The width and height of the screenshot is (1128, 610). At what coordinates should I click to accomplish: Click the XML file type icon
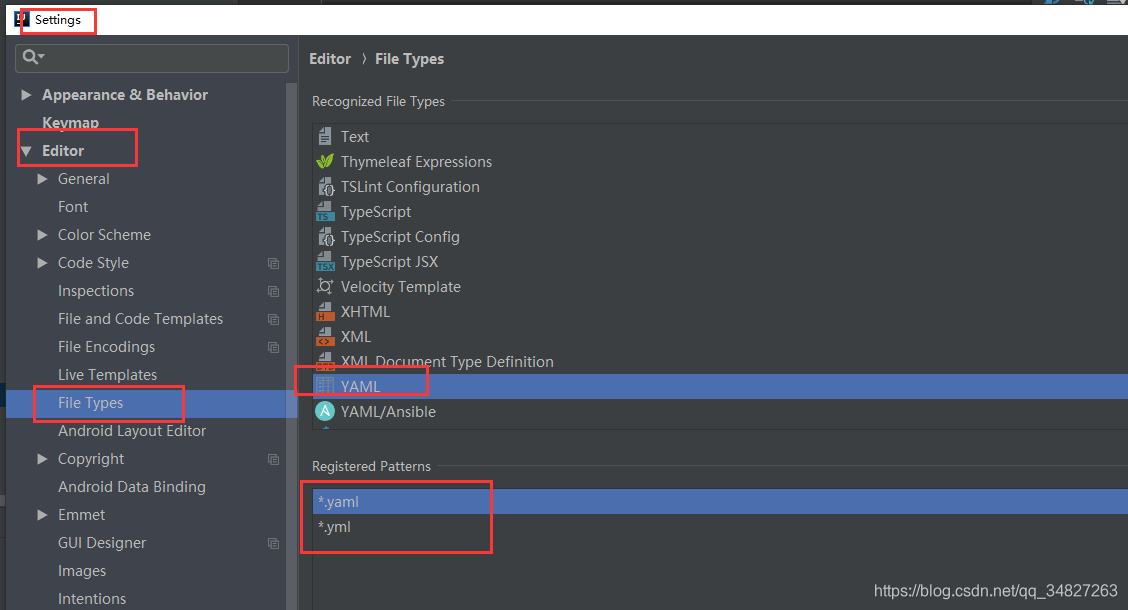[x=325, y=337]
